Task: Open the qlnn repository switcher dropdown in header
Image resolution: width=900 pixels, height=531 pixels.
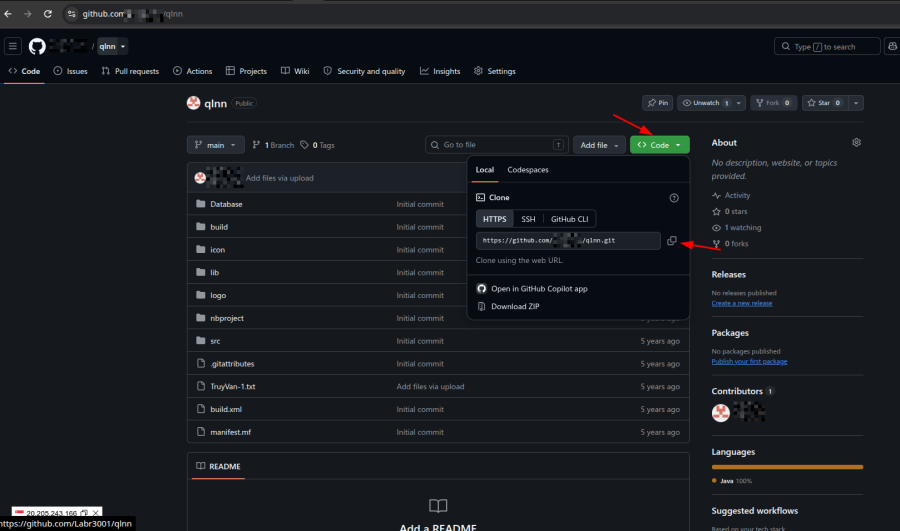Action: pos(112,46)
